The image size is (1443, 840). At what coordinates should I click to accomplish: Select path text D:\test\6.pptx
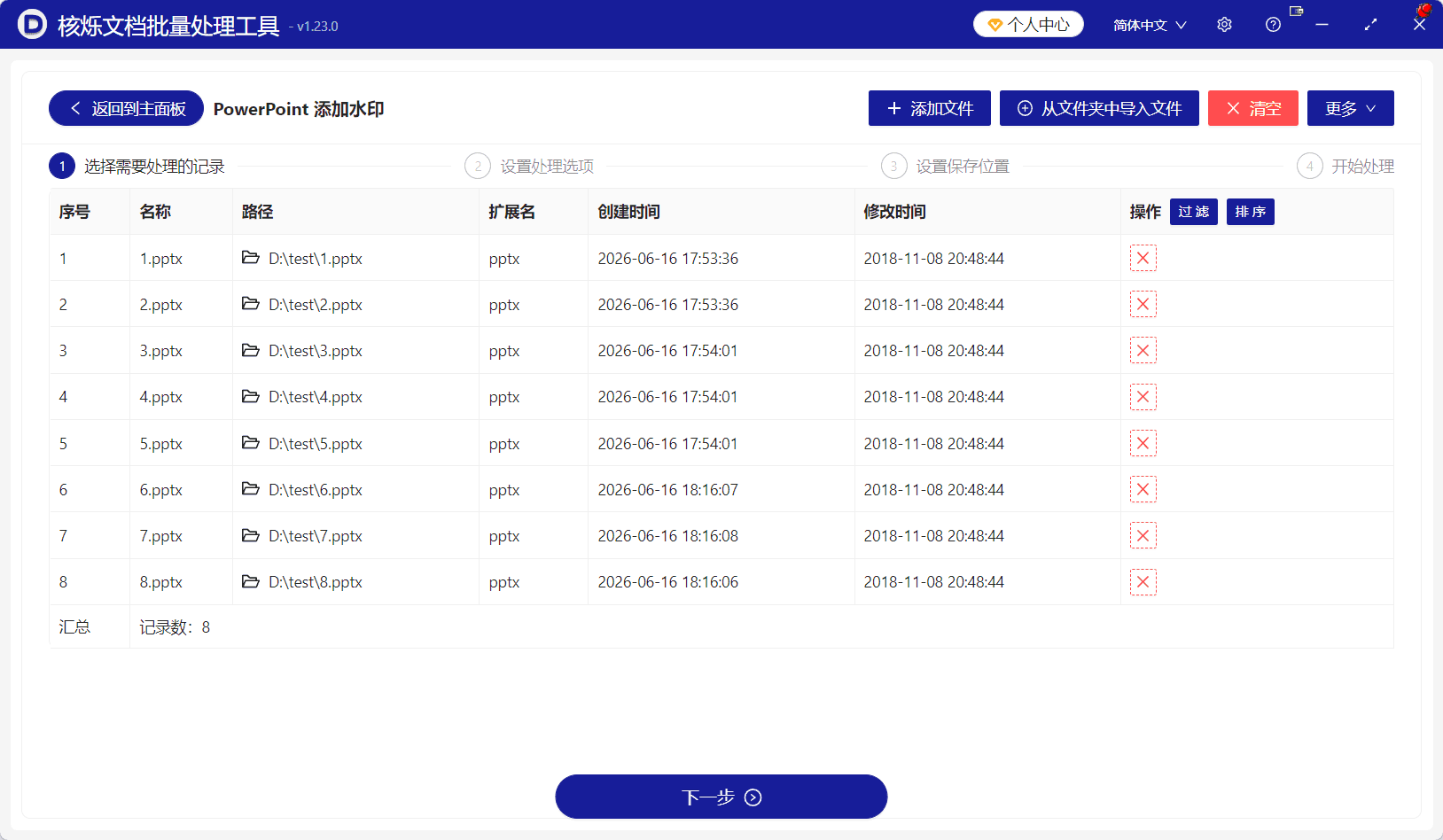[x=316, y=490]
